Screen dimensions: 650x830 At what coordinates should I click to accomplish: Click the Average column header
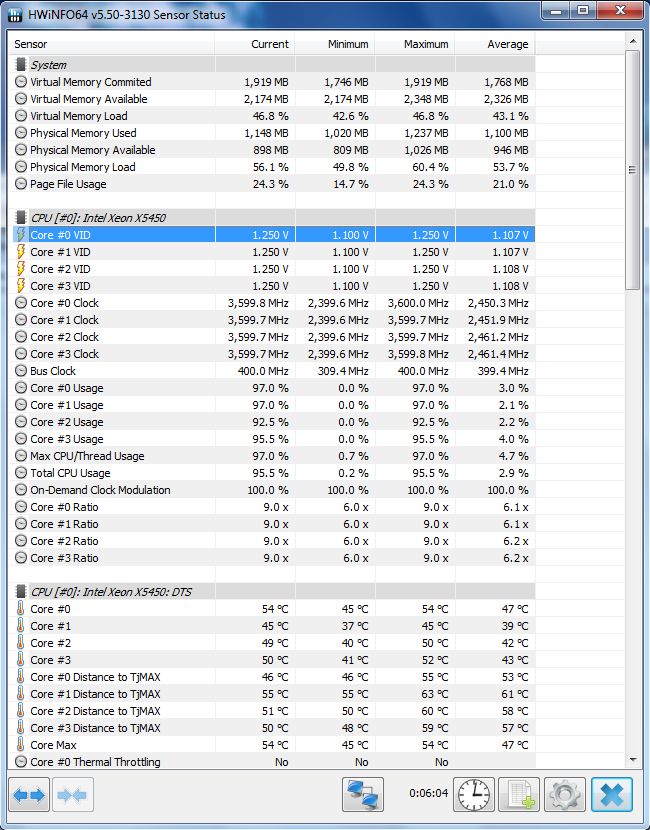pyautogui.click(x=495, y=44)
